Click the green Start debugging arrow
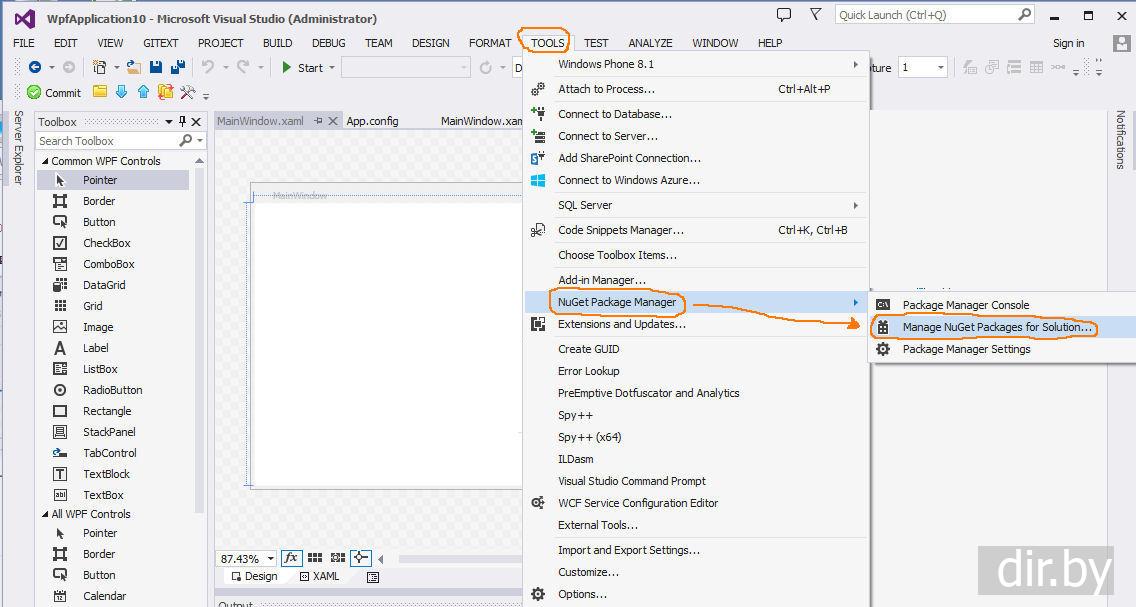The width and height of the screenshot is (1136, 607). point(287,67)
